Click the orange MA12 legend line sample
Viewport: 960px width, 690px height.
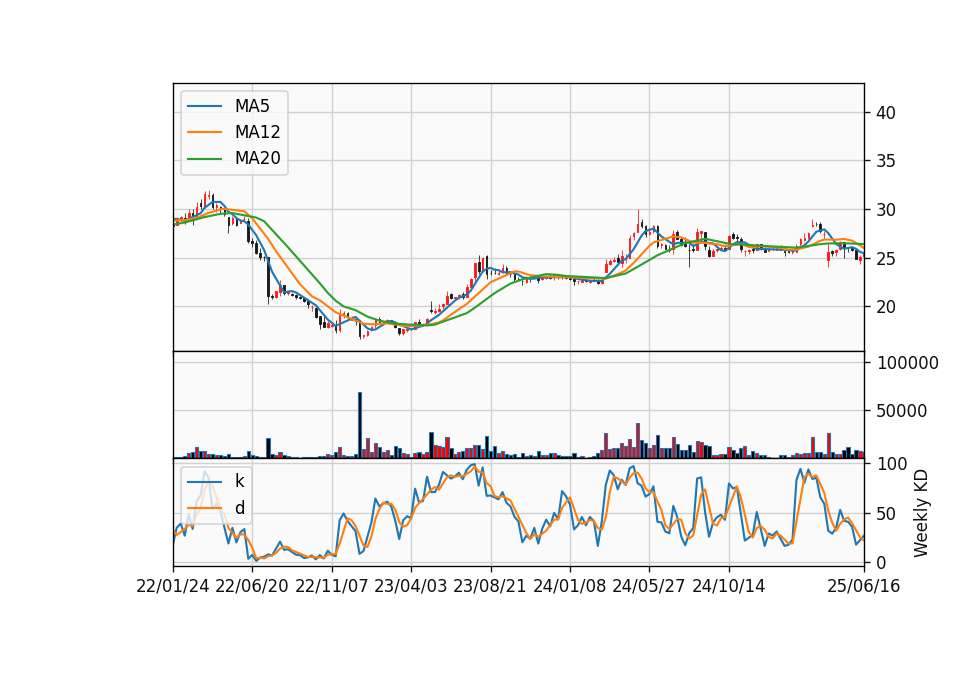coord(204,132)
